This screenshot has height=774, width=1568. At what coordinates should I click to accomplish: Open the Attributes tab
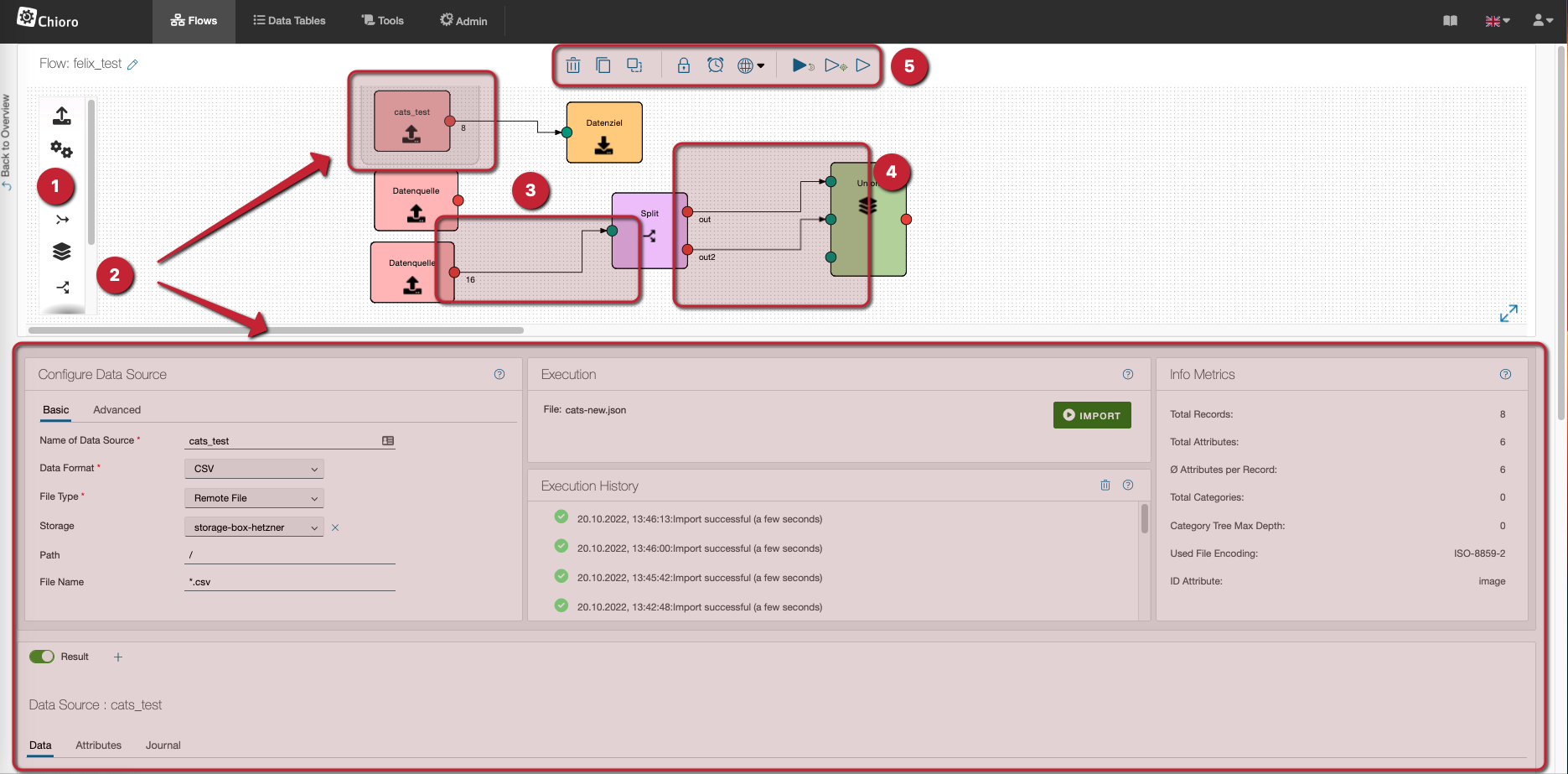[98, 745]
